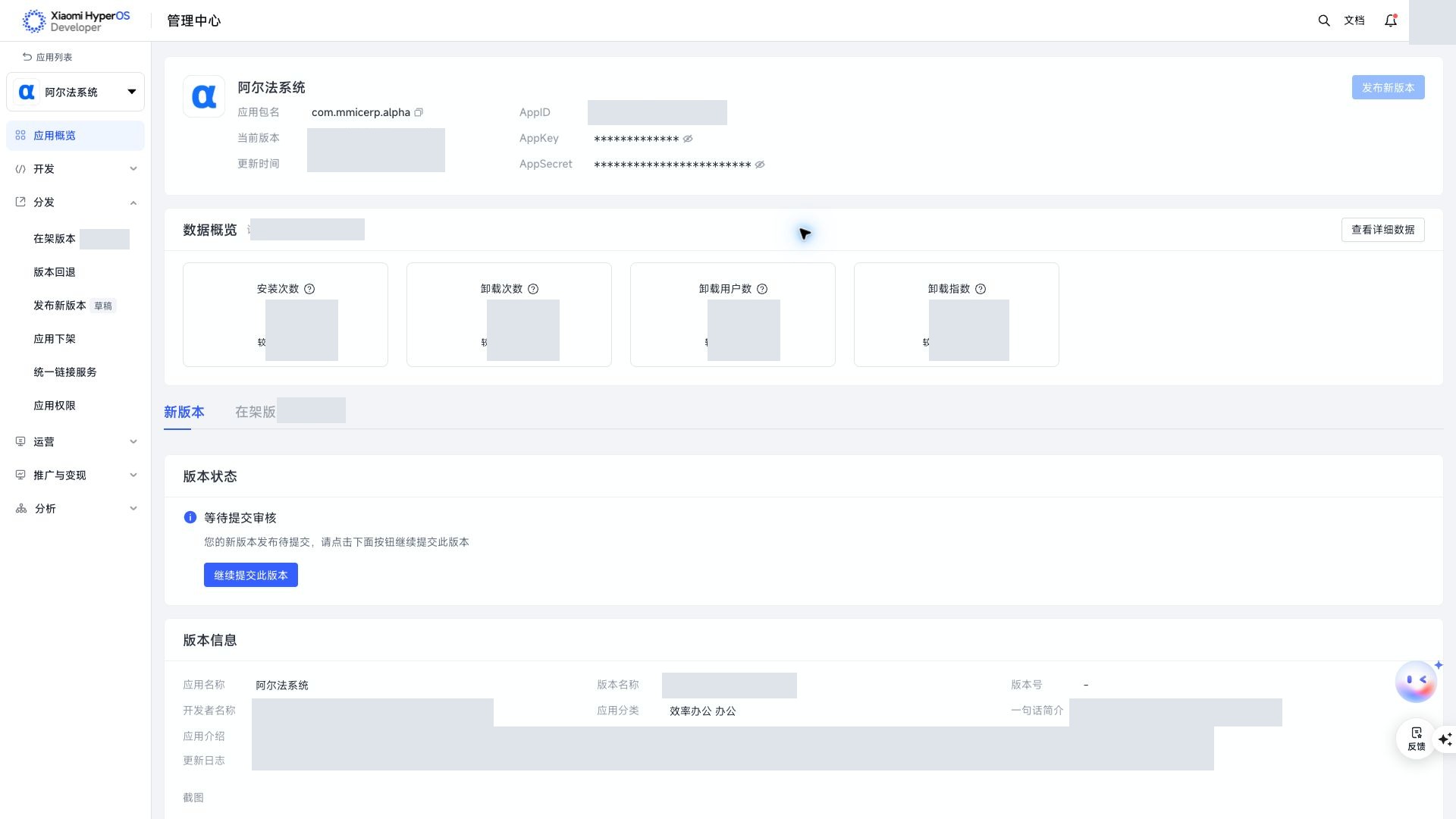Click 查看详细数据 button
Viewport: 1456px width, 819px height.
click(x=1382, y=230)
